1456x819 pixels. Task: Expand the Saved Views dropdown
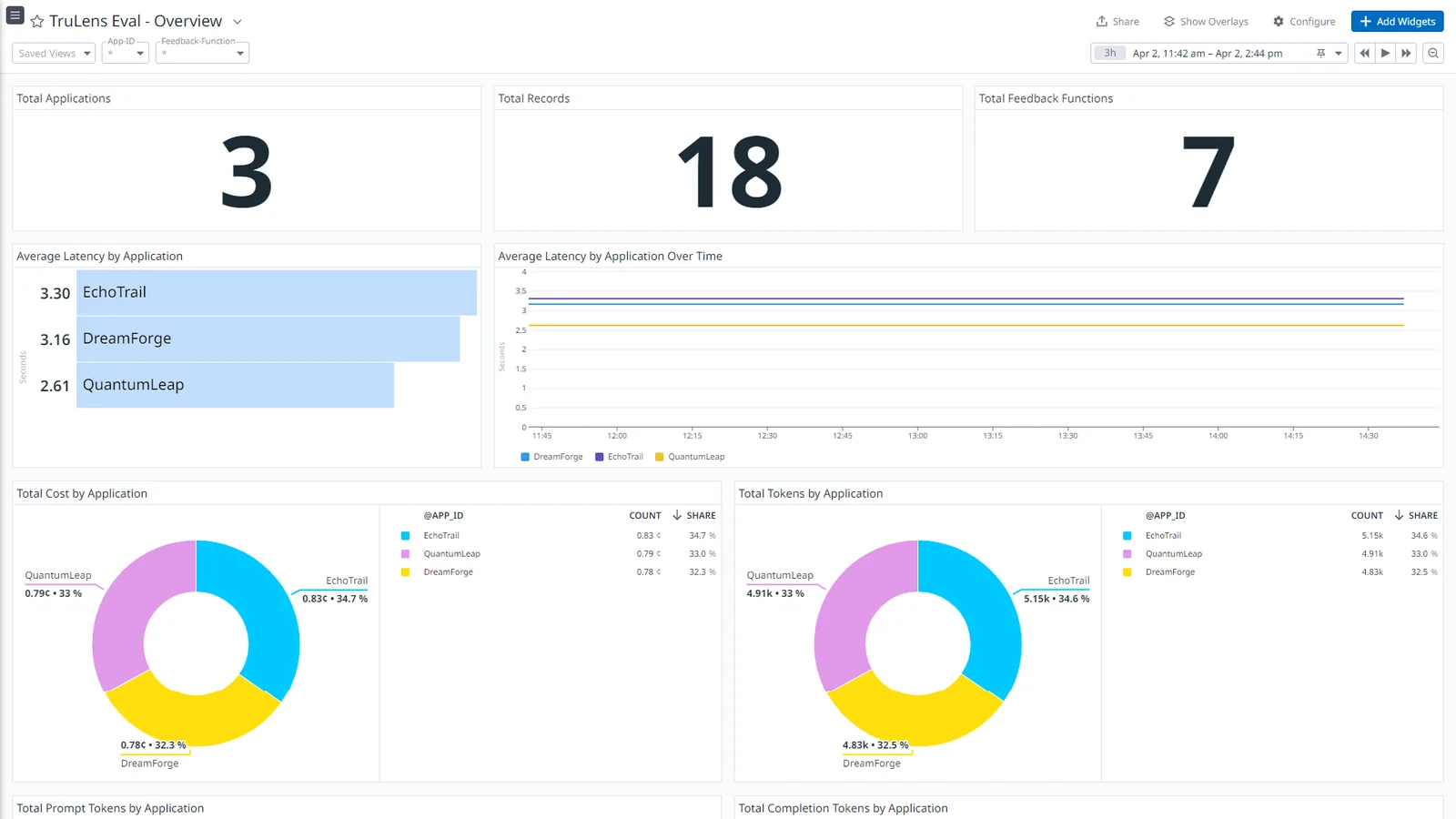(55, 54)
